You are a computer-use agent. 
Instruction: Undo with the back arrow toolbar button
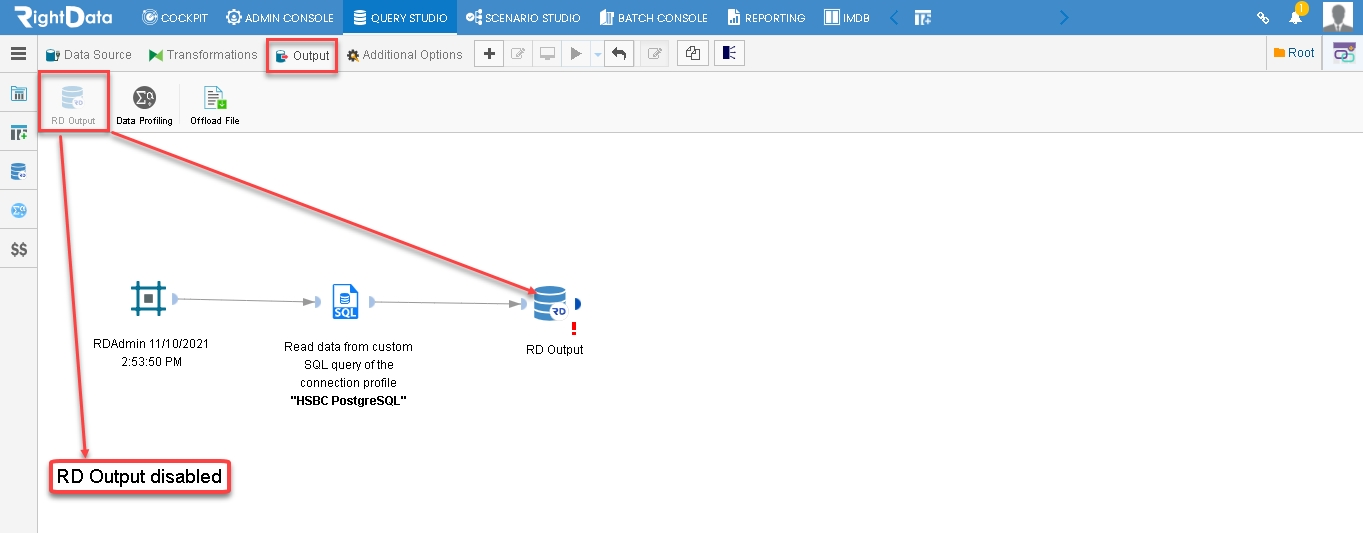tap(619, 54)
